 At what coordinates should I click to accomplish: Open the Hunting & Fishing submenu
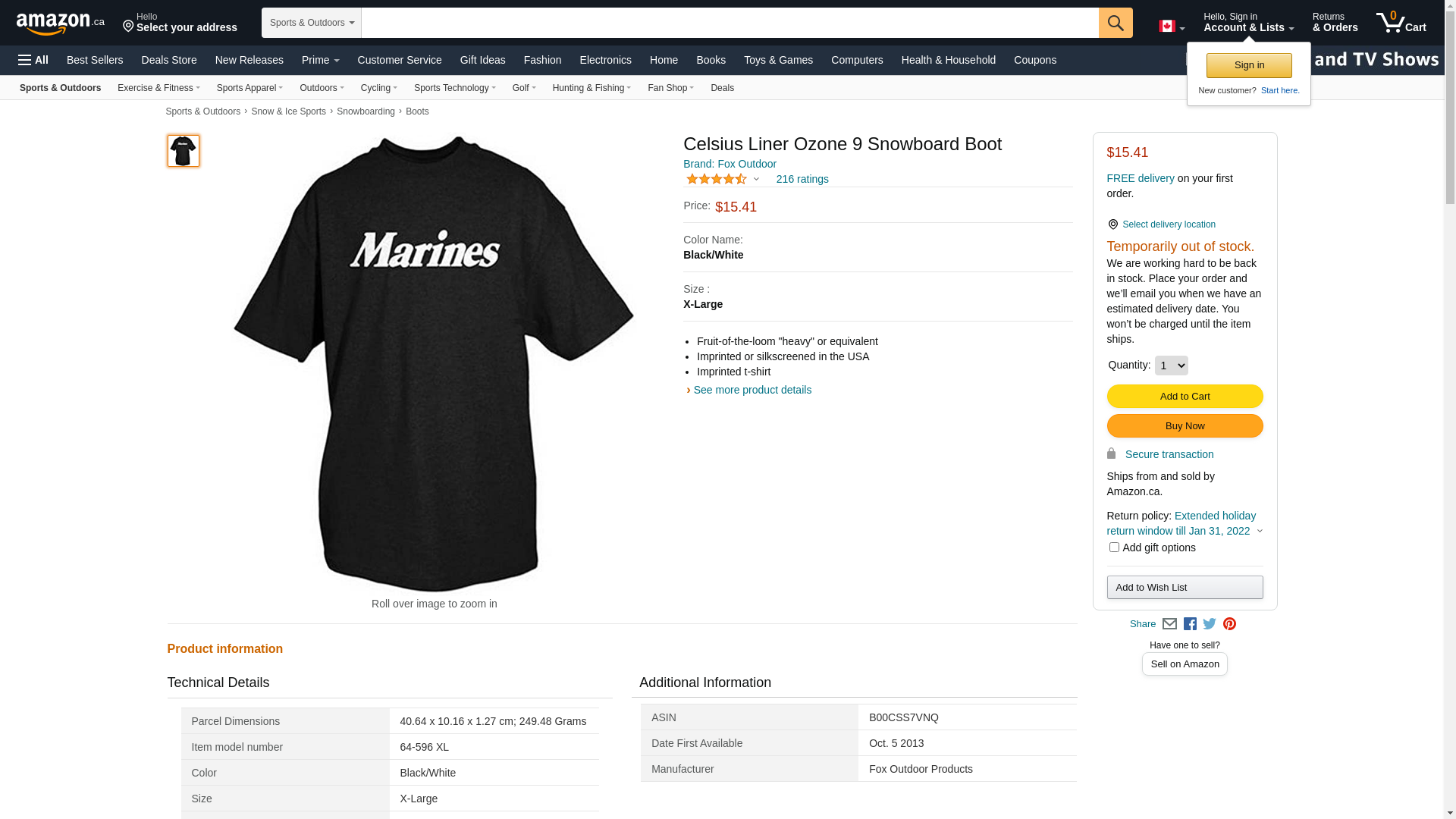[x=591, y=88]
